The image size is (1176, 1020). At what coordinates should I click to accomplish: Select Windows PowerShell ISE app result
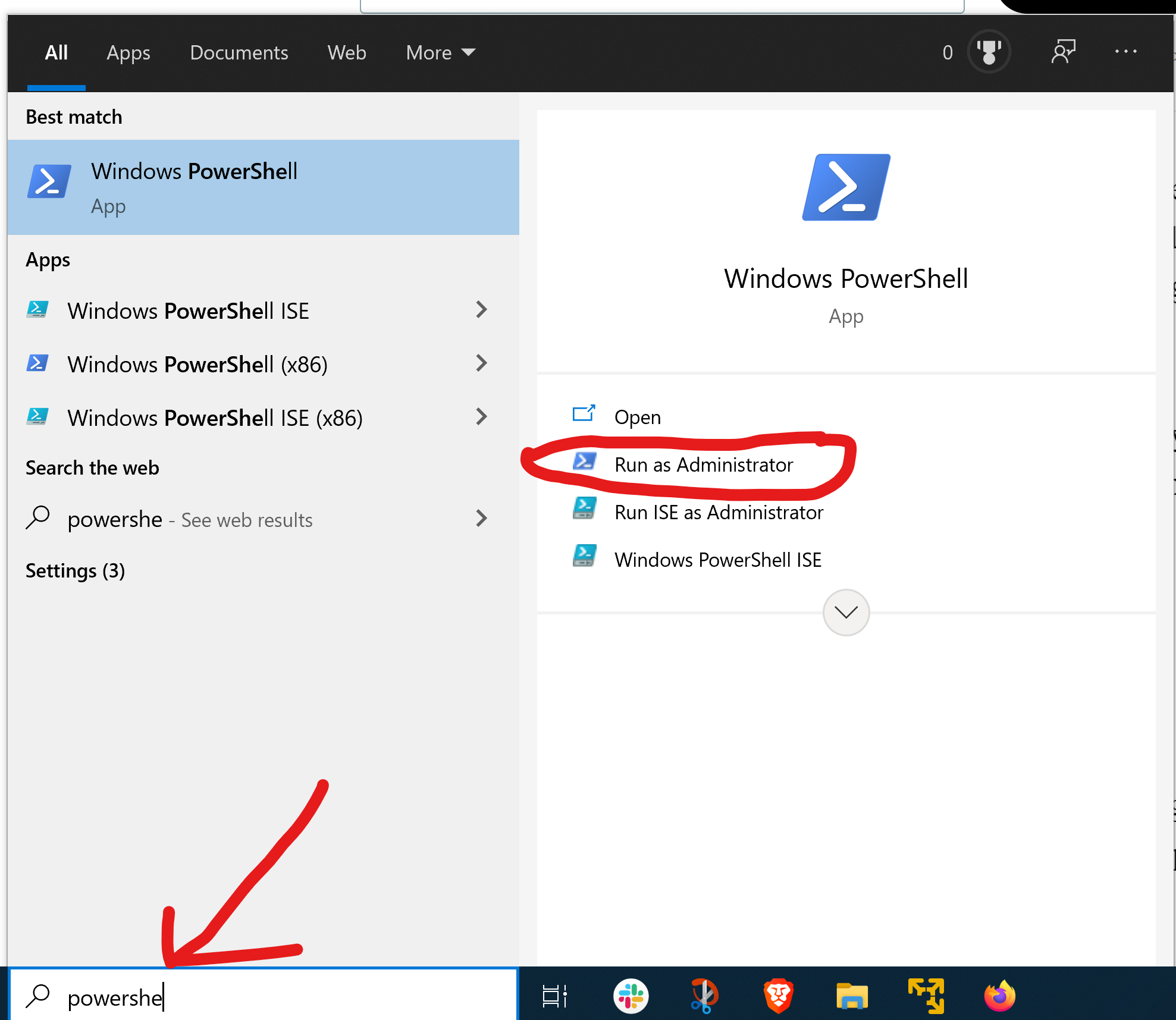pos(263,310)
